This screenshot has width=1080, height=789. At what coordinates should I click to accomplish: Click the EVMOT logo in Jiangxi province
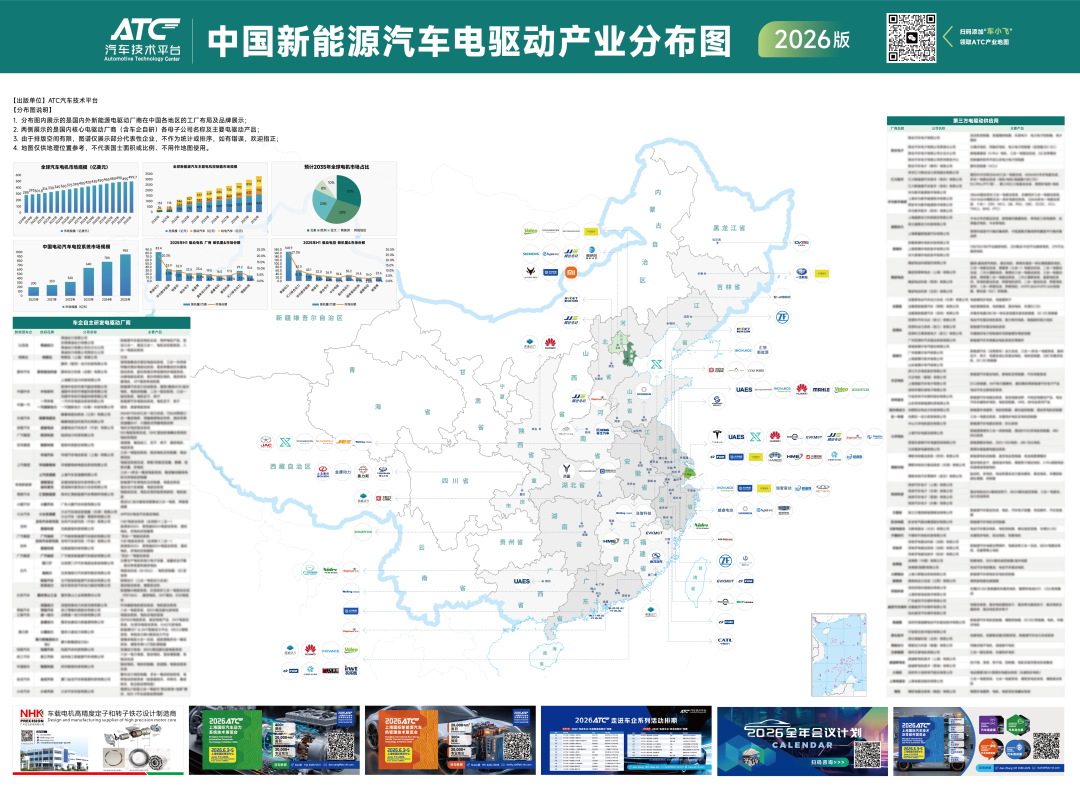click(654, 532)
